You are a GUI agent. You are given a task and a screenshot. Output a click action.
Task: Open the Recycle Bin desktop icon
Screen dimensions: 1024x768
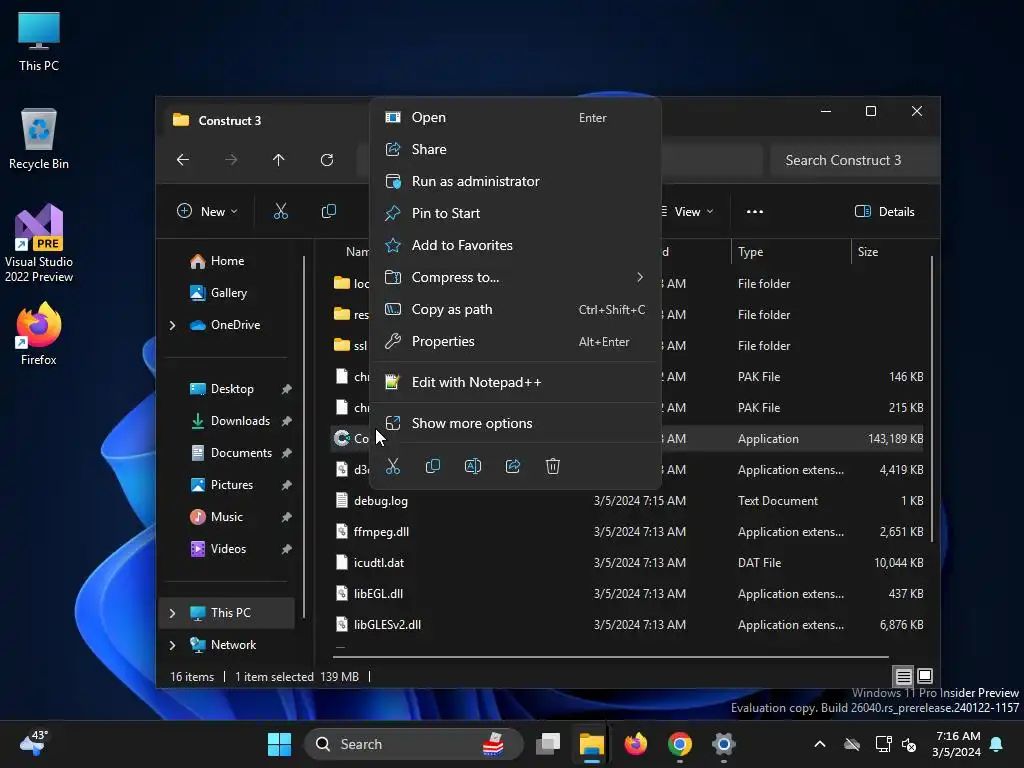(x=39, y=139)
